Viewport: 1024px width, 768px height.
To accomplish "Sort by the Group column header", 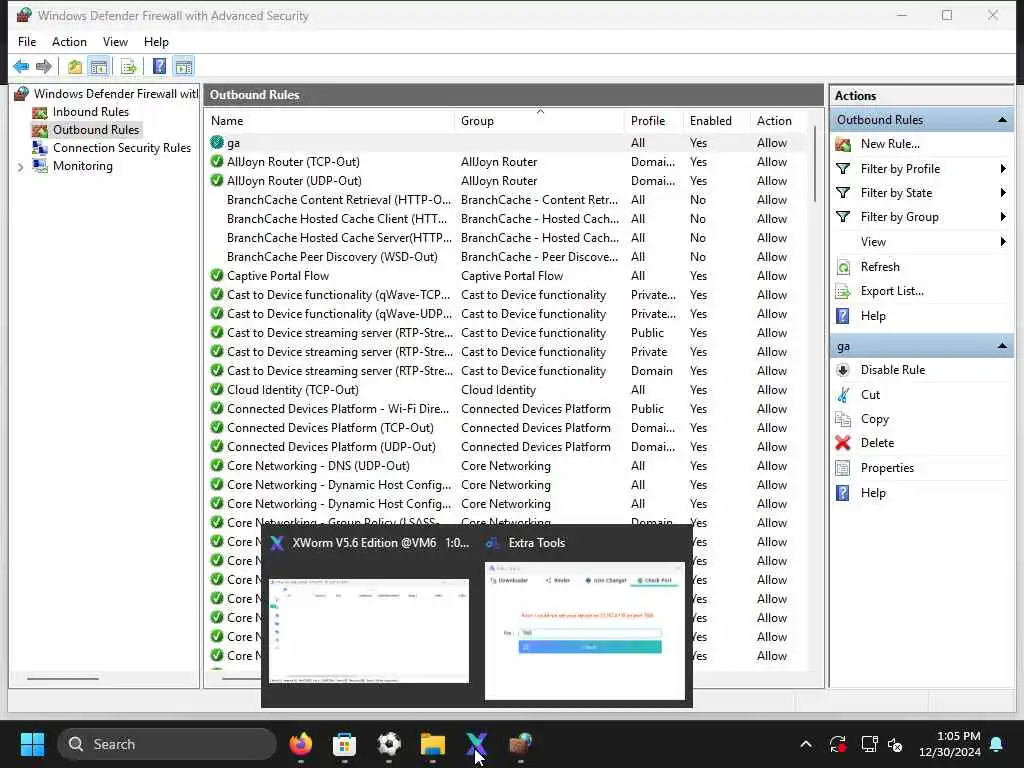I will coord(539,121).
